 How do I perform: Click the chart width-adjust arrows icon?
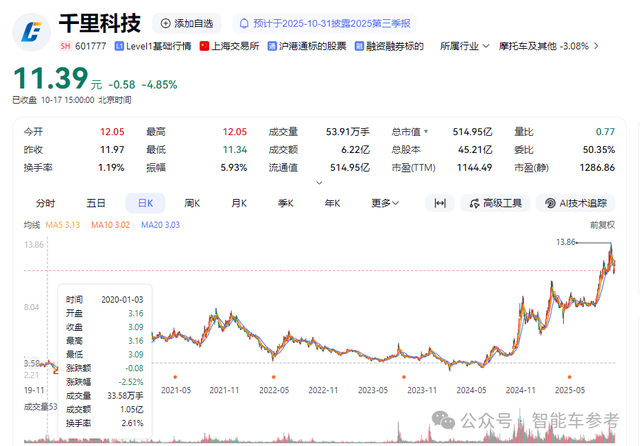(438, 203)
